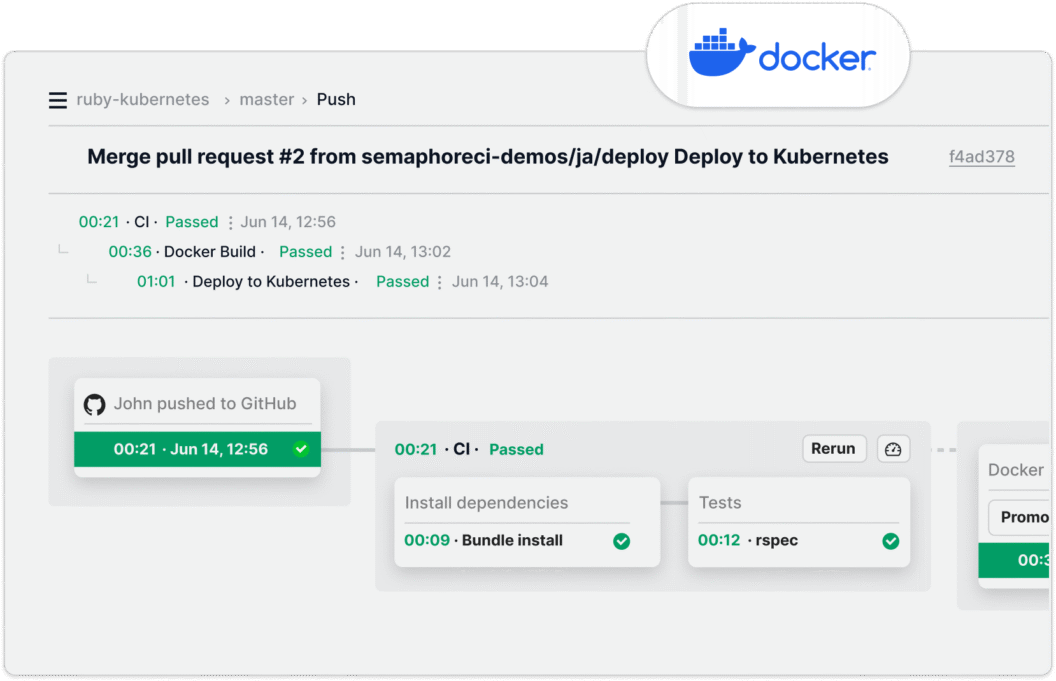The width and height of the screenshot is (1056, 681).
Task: Click the GitHub logo icon
Action: point(94,404)
